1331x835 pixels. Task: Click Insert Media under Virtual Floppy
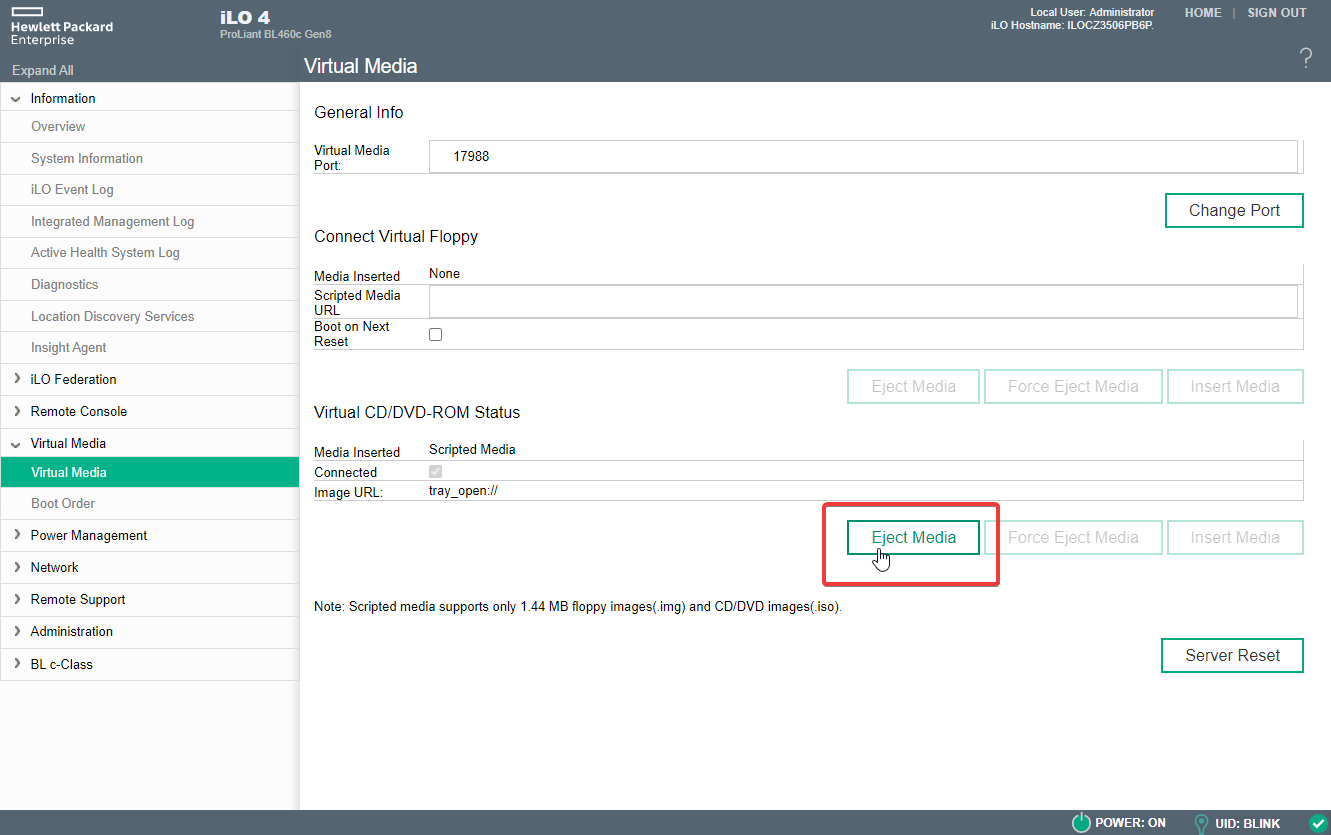point(1235,386)
